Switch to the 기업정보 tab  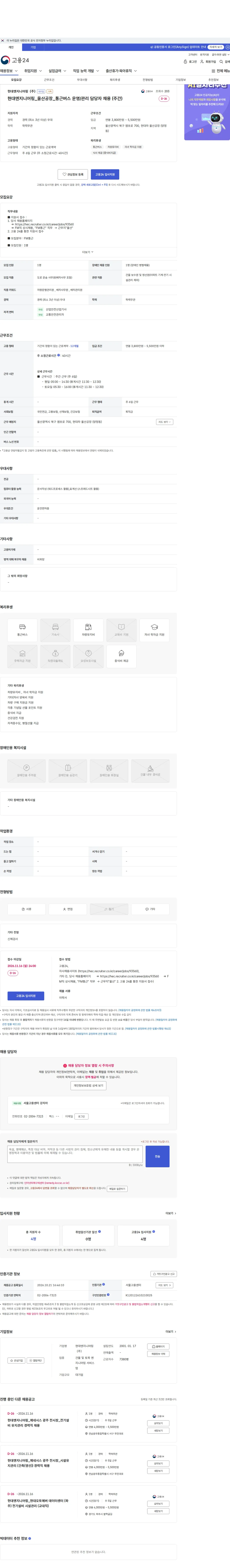(x=181, y=80)
